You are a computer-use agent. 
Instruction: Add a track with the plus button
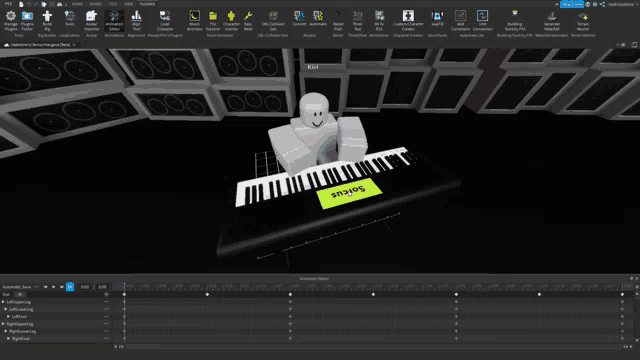[x=107, y=294]
